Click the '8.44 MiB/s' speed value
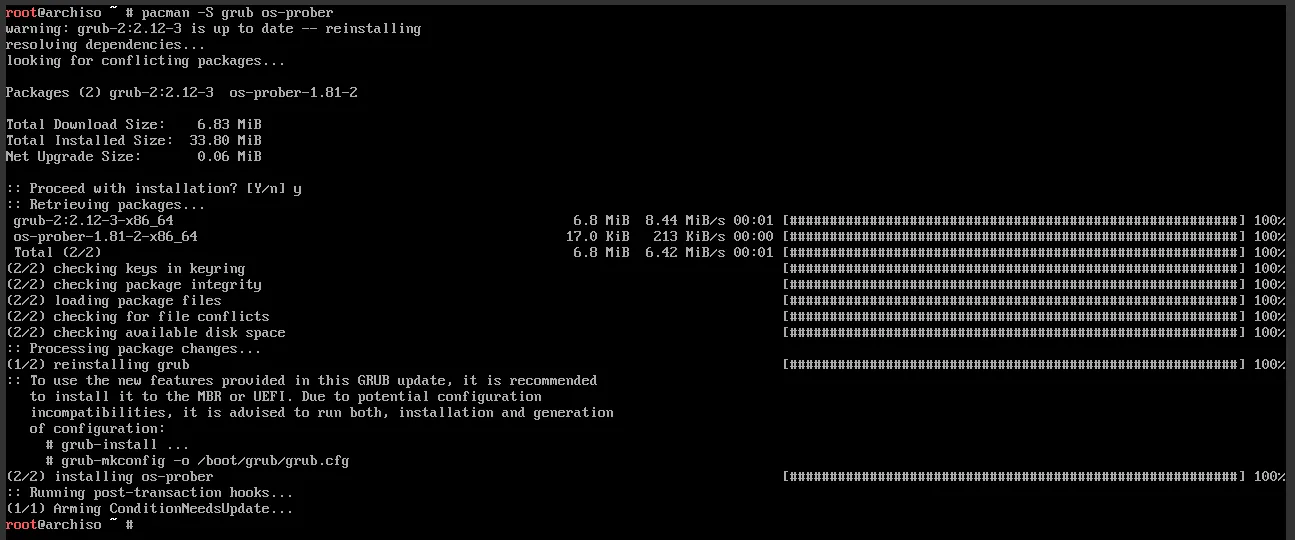1295x540 pixels. (685, 221)
